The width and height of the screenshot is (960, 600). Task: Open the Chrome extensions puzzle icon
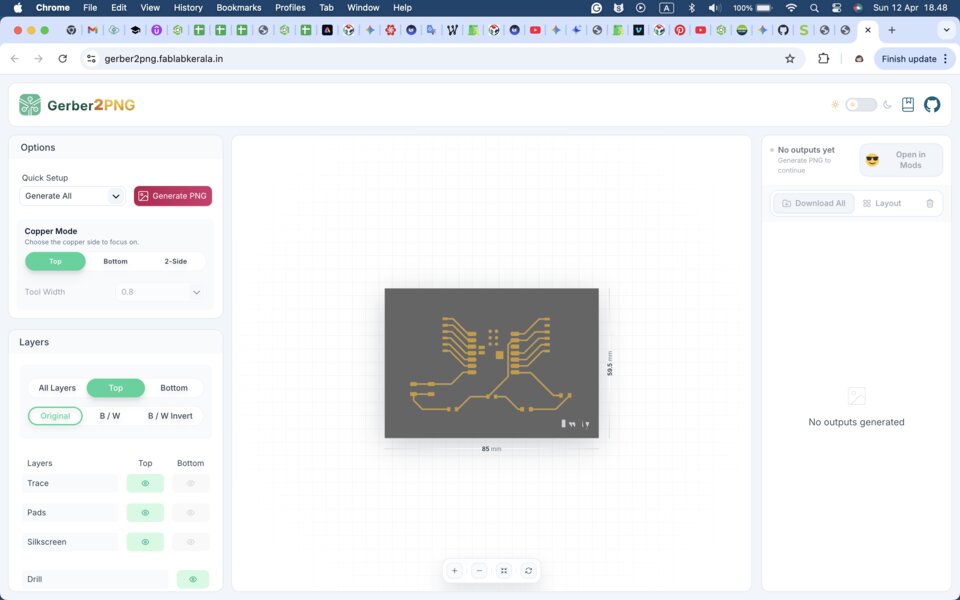(823, 59)
